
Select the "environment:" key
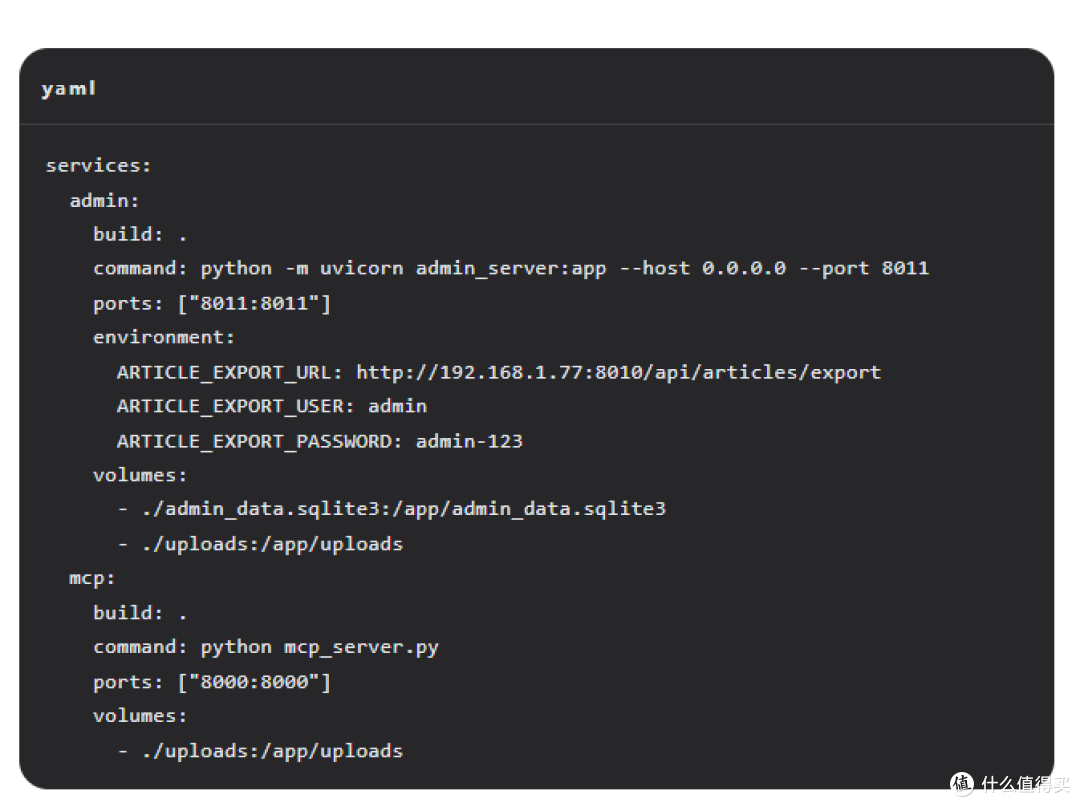click(164, 337)
